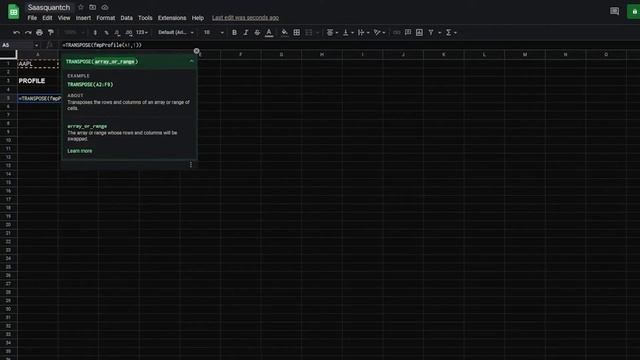
Task: Open the font size dropdown
Action: [213, 32]
